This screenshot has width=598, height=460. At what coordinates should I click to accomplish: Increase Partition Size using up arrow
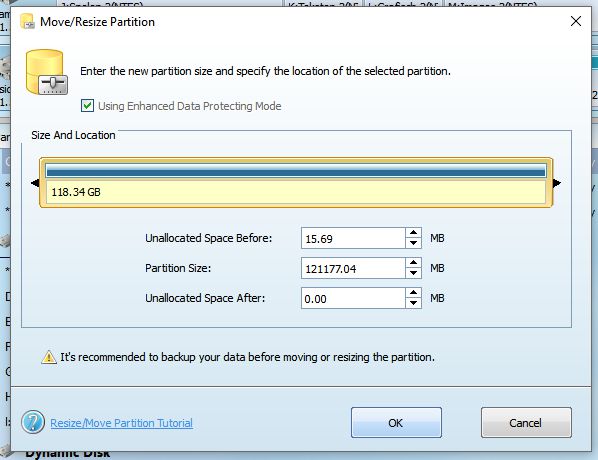(x=413, y=263)
